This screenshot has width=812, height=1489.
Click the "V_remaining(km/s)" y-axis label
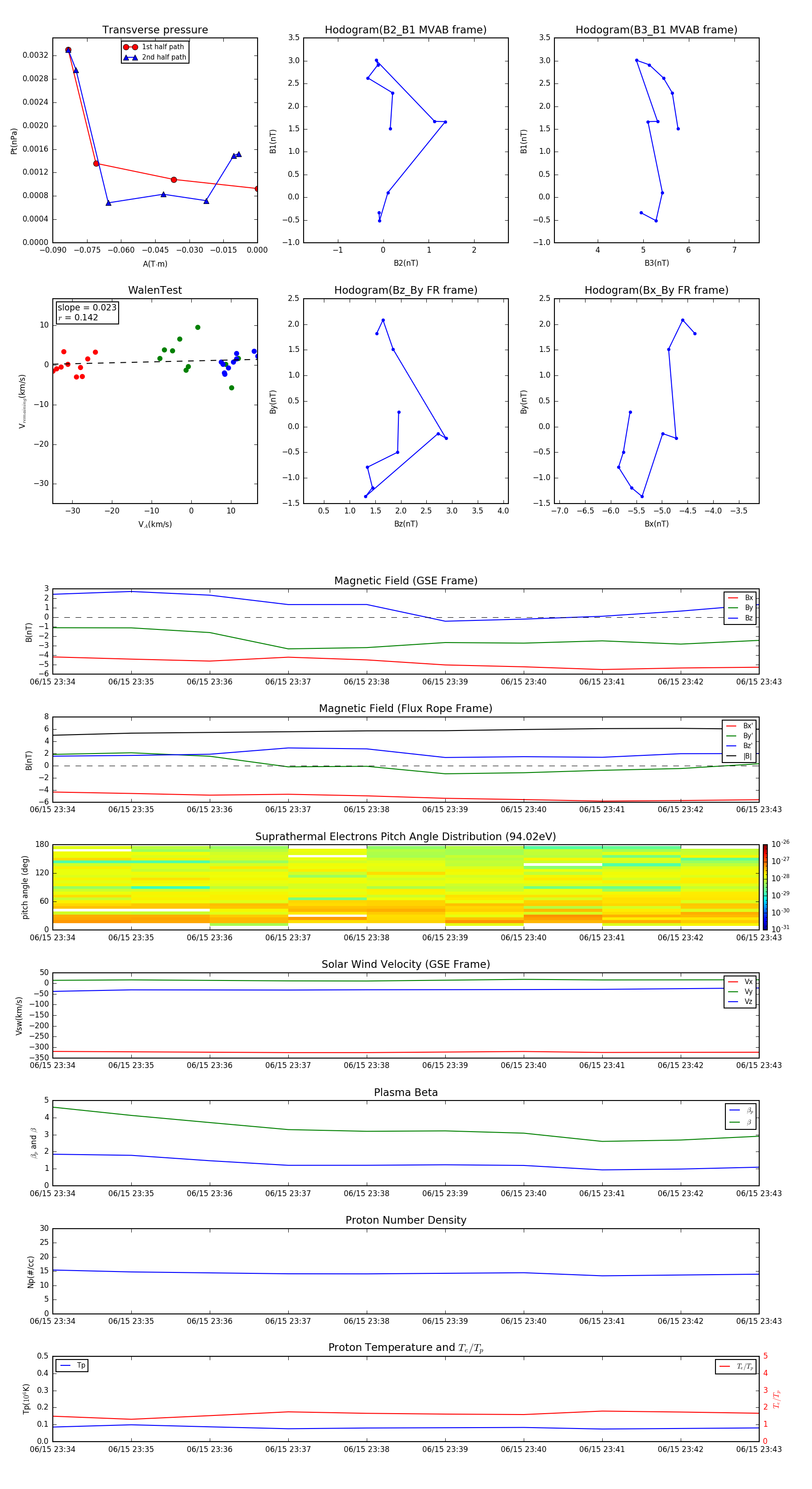point(23,401)
